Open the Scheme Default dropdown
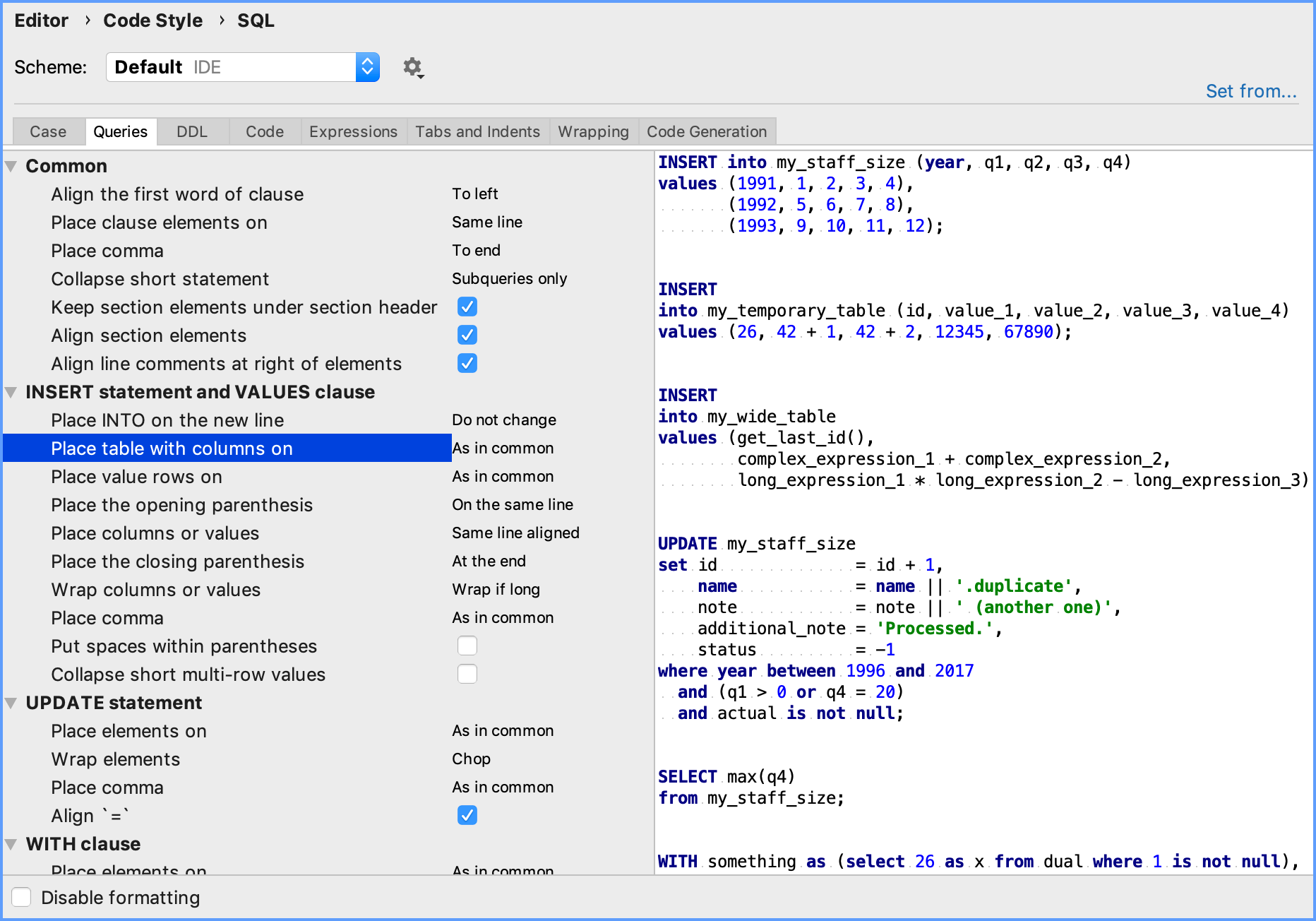1316x921 pixels. pos(242,67)
